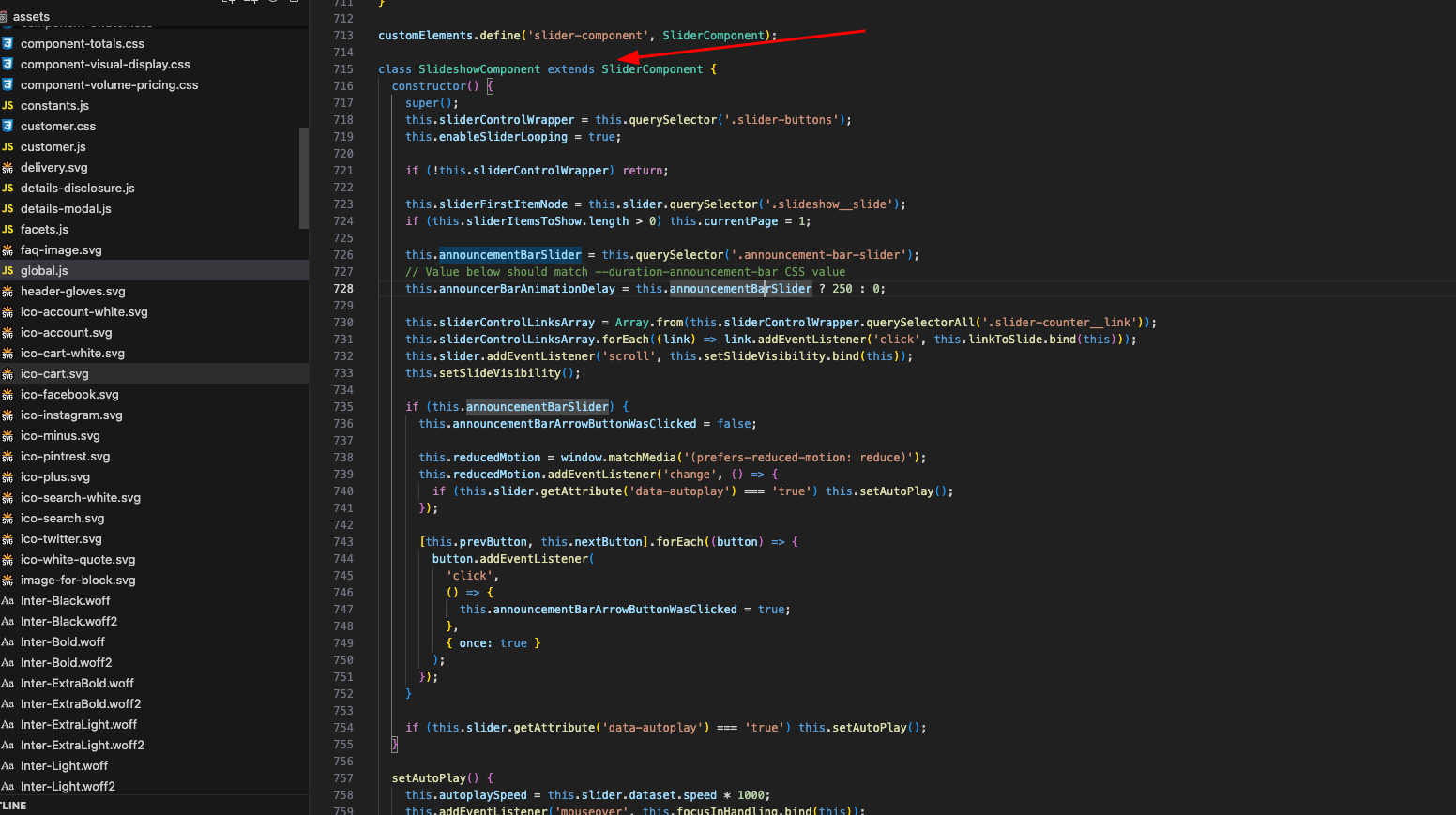Click the JS icon beside facets.js
The width and height of the screenshot is (1456, 815).
[x=8, y=230]
